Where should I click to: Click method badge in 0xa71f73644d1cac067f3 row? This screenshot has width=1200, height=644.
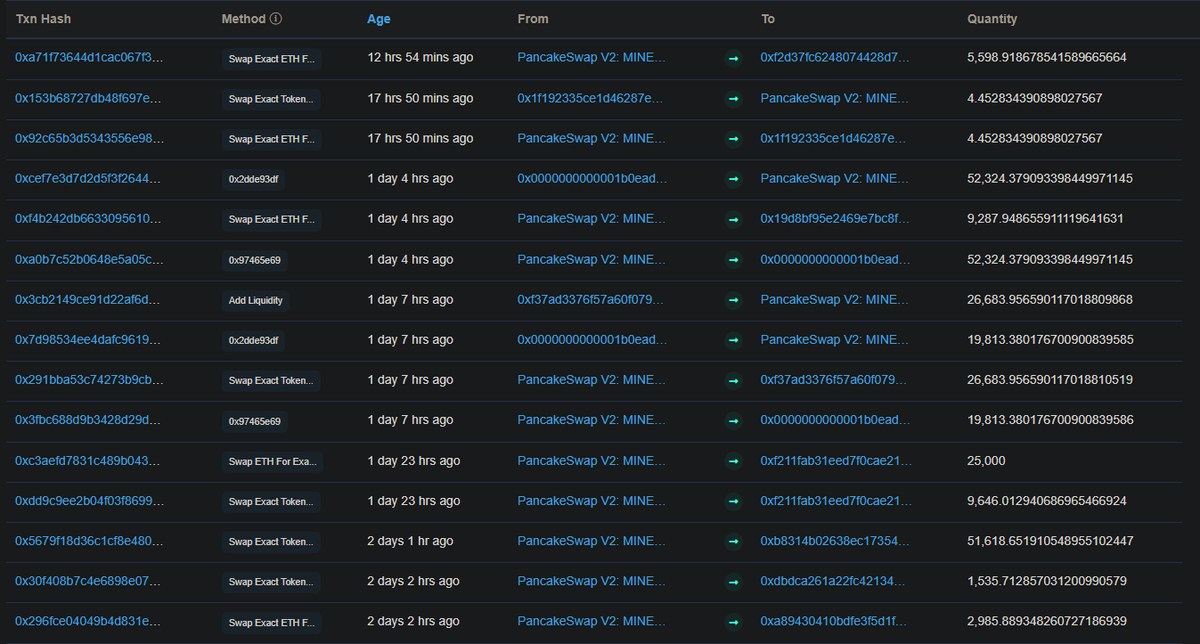click(271, 59)
